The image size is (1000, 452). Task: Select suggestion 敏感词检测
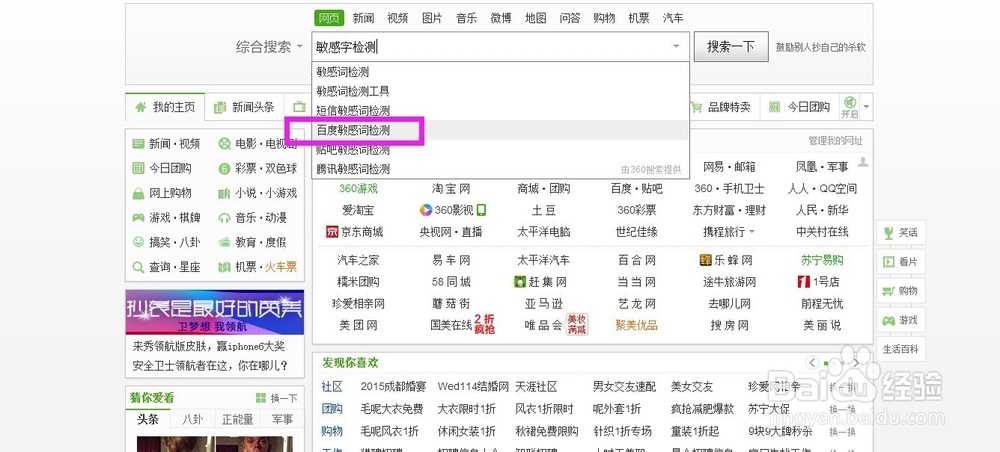[501, 72]
